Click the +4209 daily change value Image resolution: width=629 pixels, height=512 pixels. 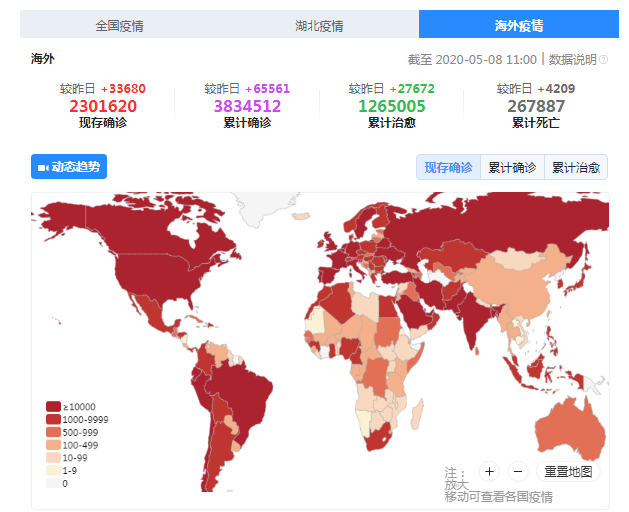556,88
